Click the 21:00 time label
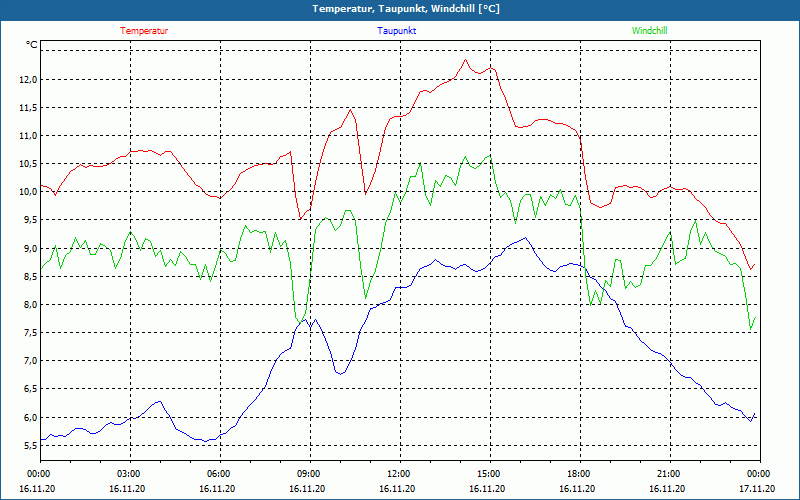The image size is (800, 500). (670, 473)
